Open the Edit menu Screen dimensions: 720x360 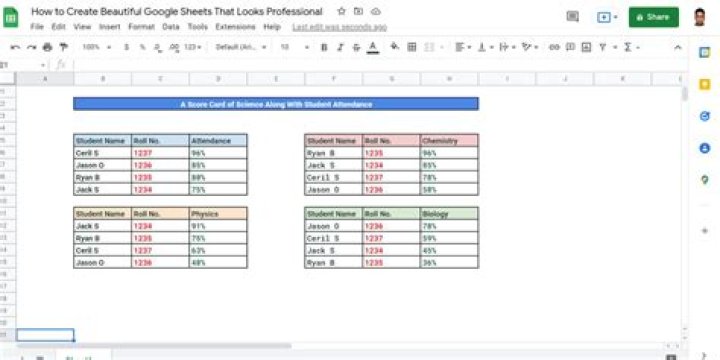(x=58, y=27)
